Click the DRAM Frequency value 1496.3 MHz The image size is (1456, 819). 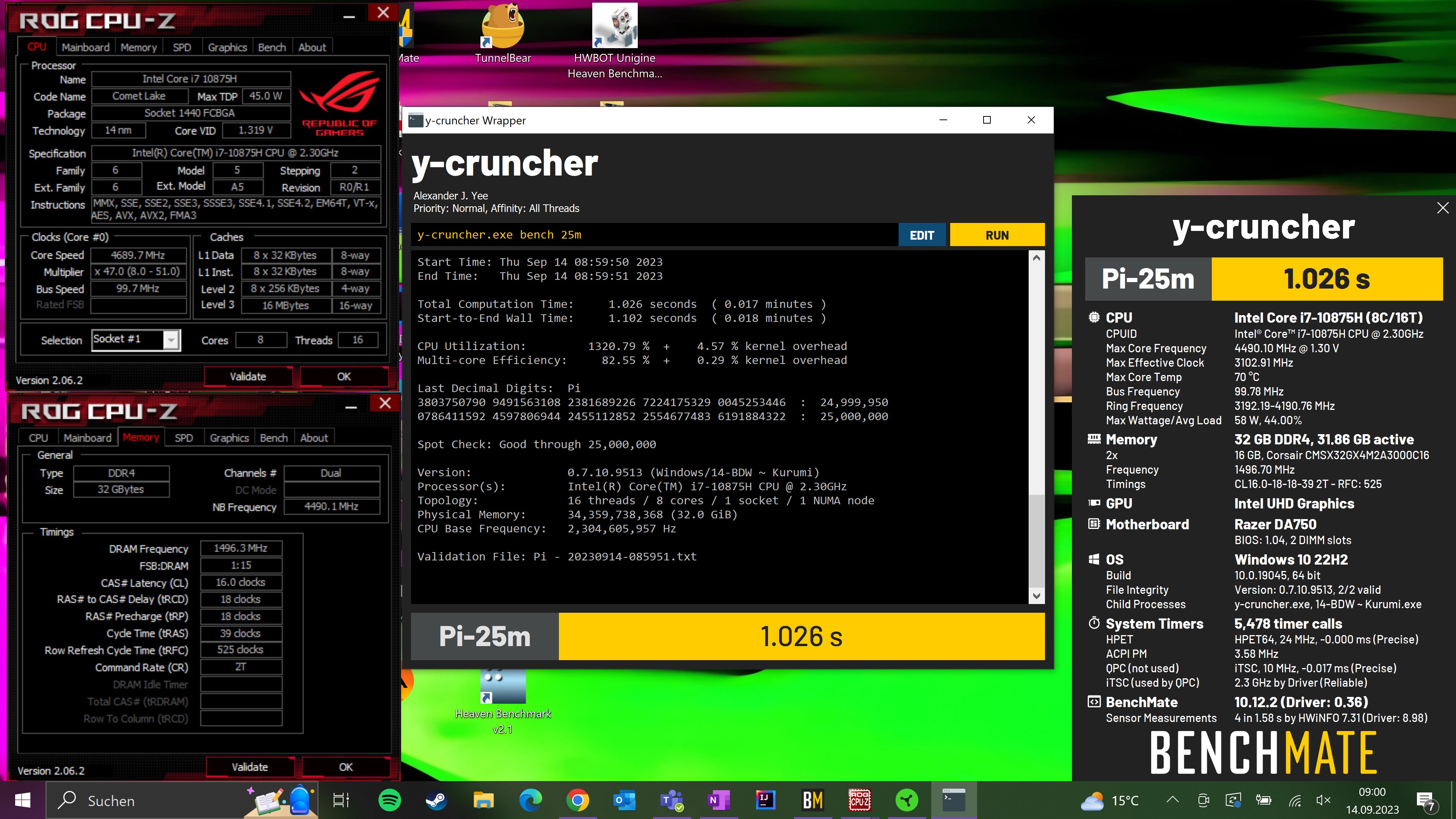point(241,548)
